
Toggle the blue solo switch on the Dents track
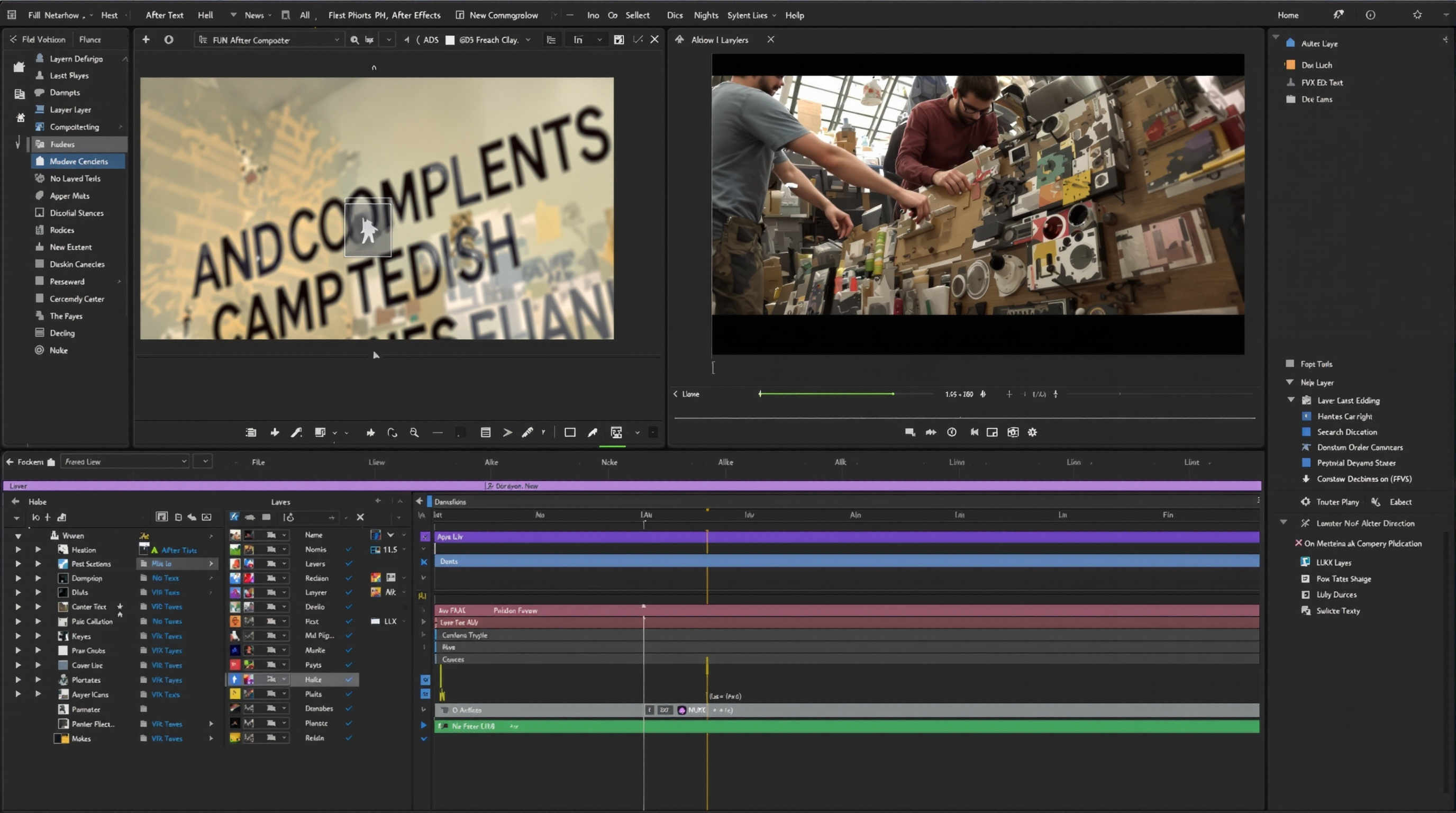tap(424, 562)
